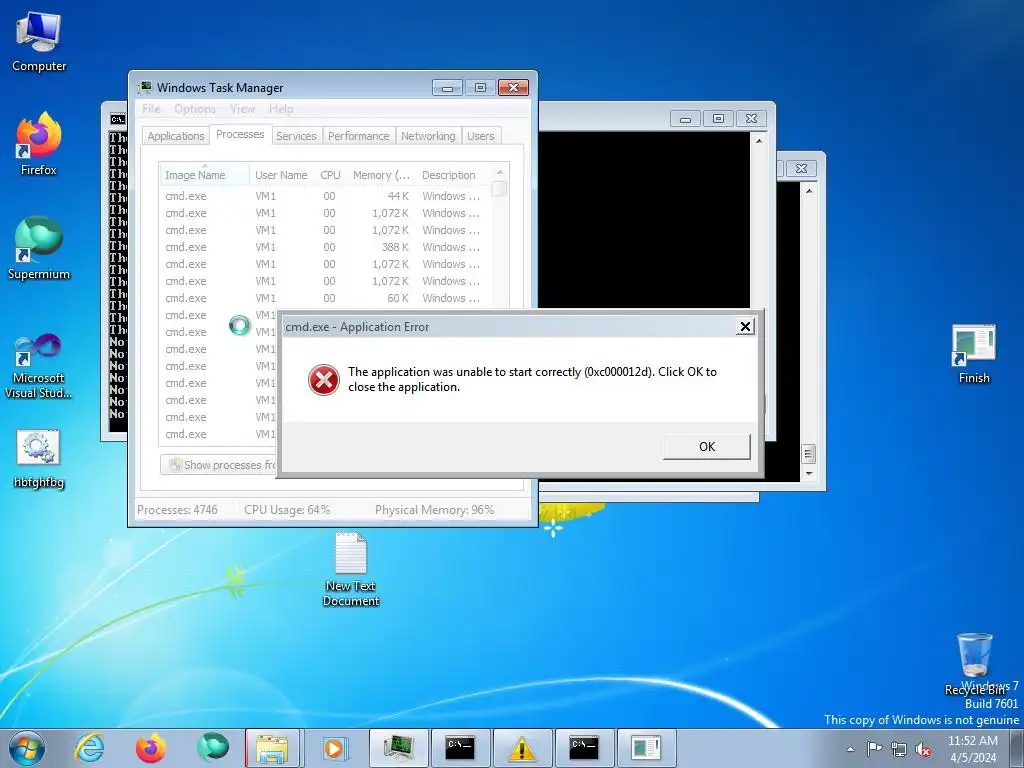The image size is (1024, 768).
Task: Launch Firefox from the desktop shortcut
Action: tap(39, 144)
